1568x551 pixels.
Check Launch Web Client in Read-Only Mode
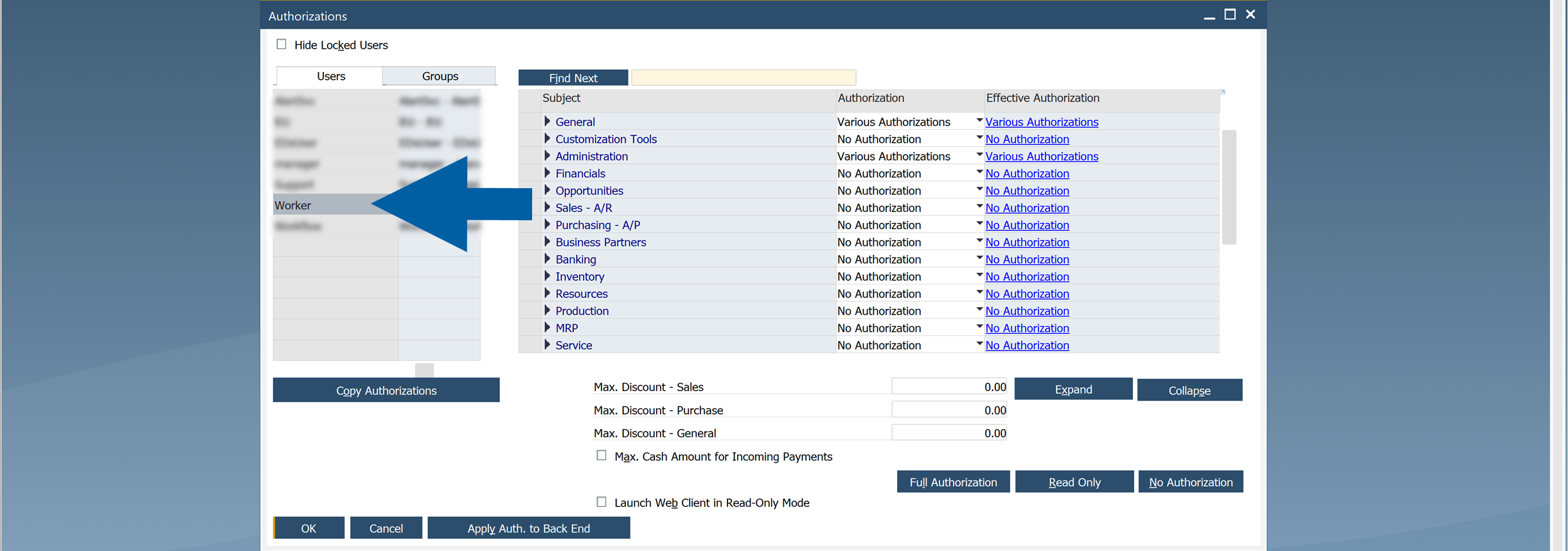(x=601, y=502)
